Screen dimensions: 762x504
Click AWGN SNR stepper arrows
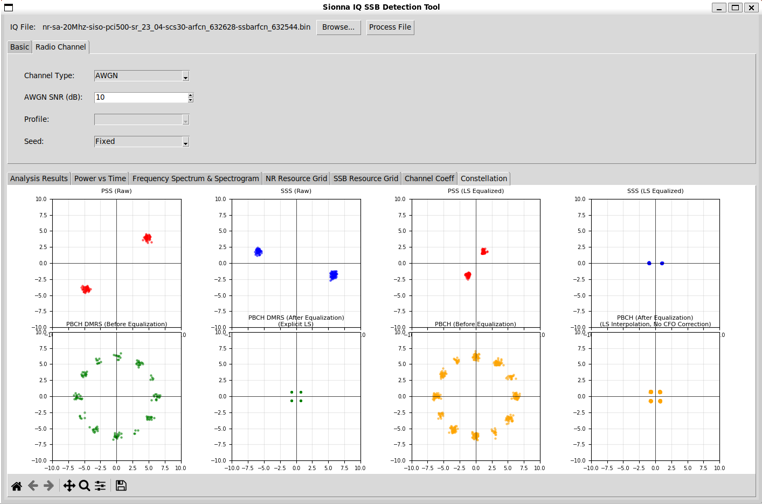click(190, 98)
